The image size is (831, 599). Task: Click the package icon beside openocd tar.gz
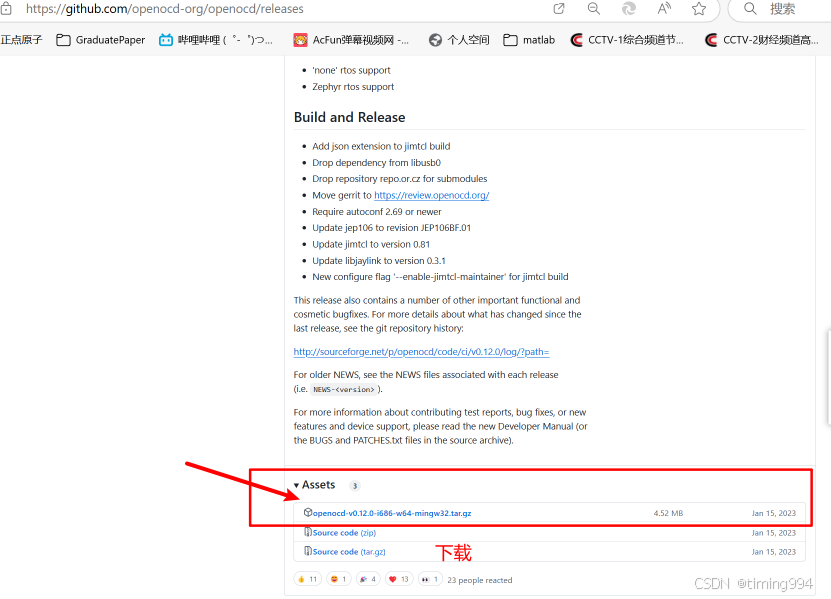(307, 513)
